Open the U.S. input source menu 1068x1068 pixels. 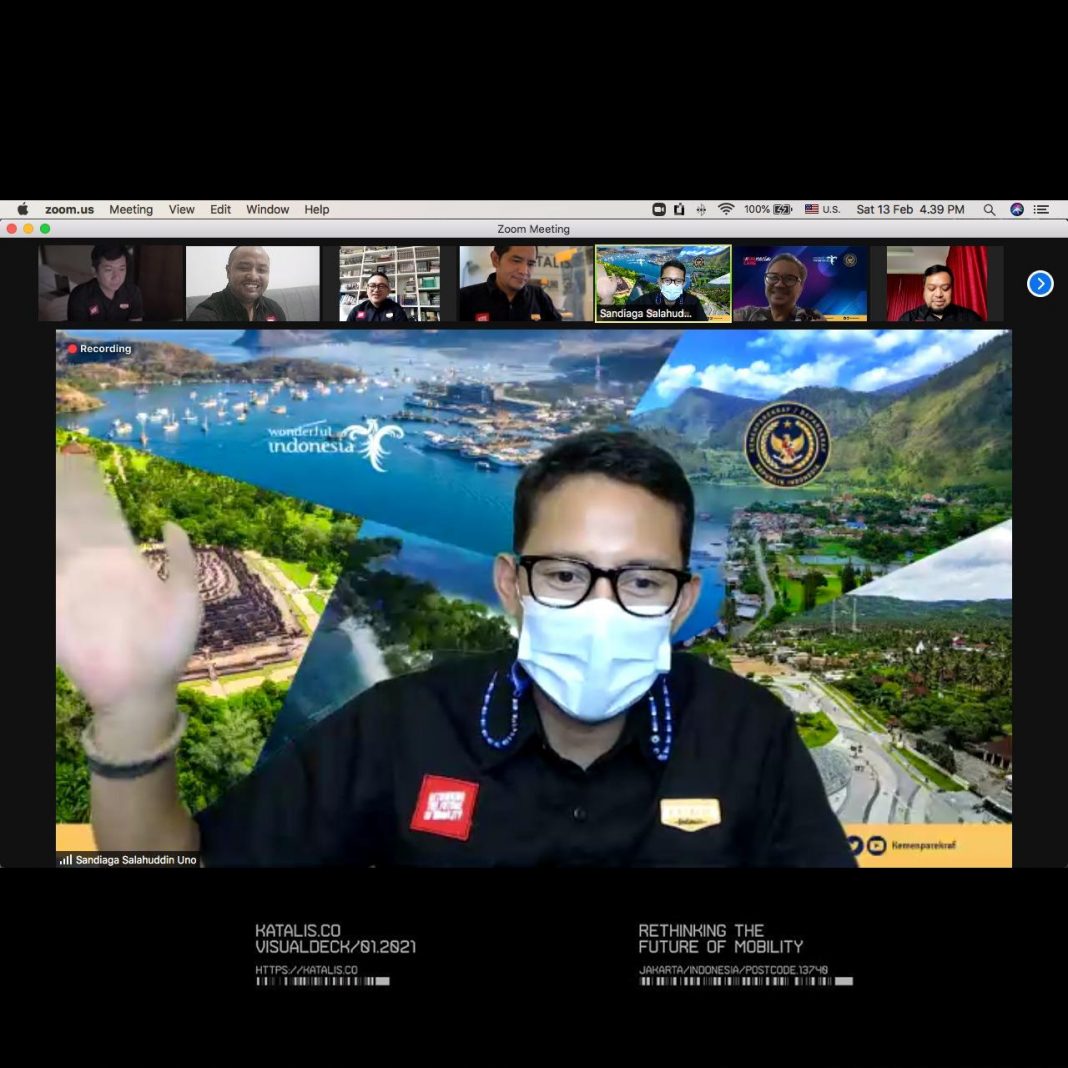point(823,209)
